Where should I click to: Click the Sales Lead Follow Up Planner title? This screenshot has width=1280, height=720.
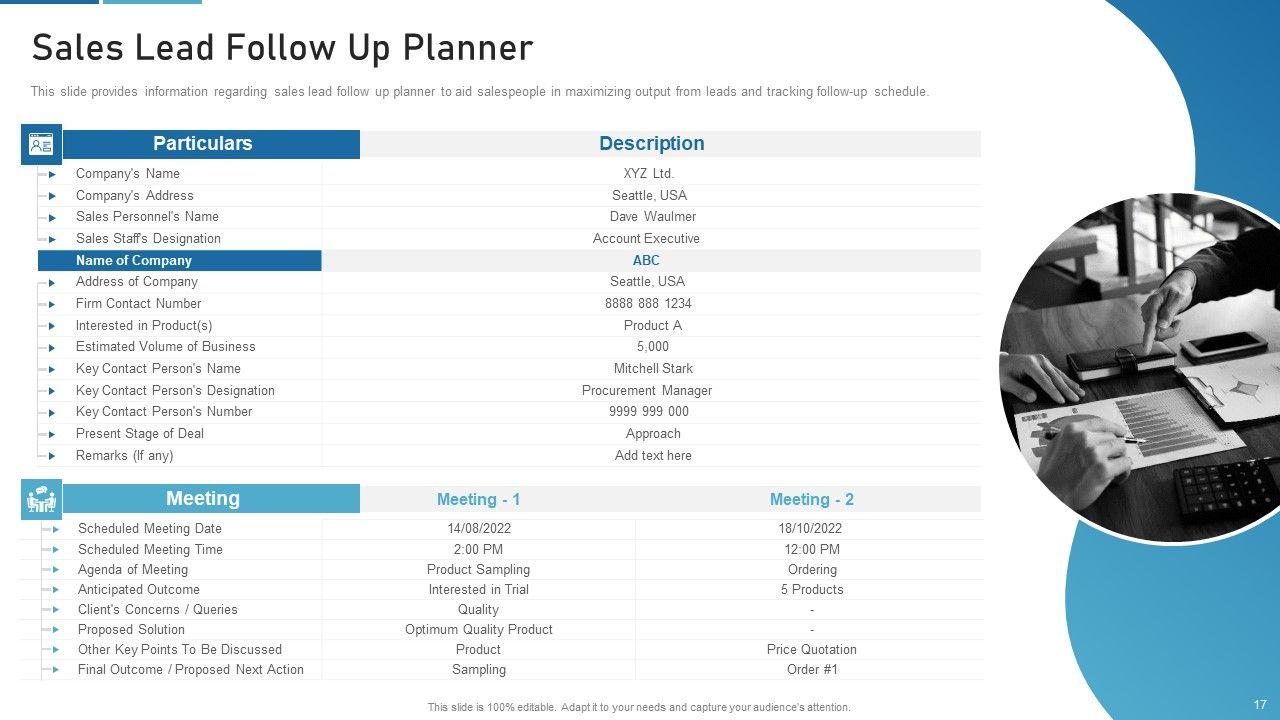[x=282, y=48]
